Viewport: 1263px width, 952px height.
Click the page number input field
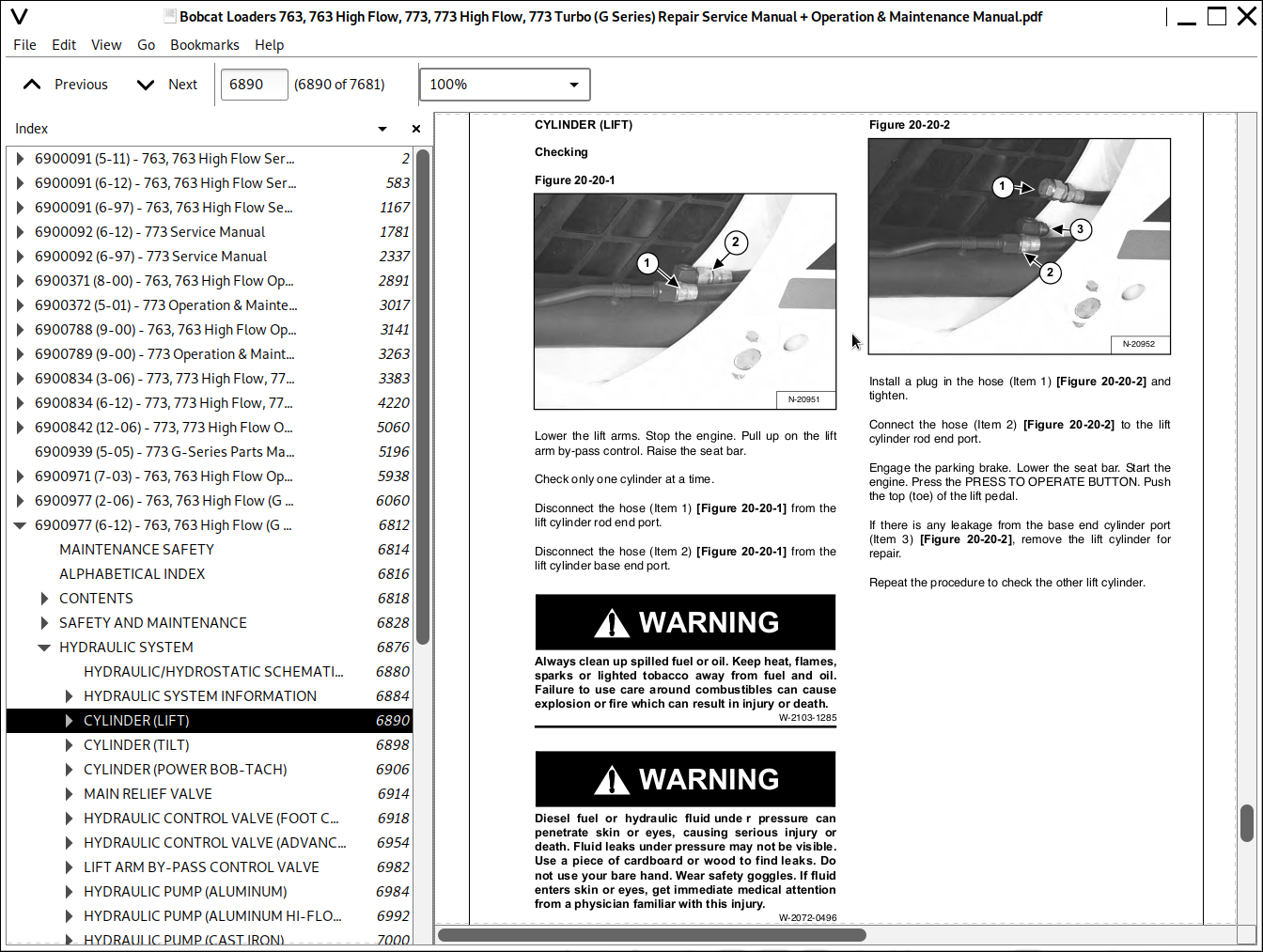pos(254,85)
